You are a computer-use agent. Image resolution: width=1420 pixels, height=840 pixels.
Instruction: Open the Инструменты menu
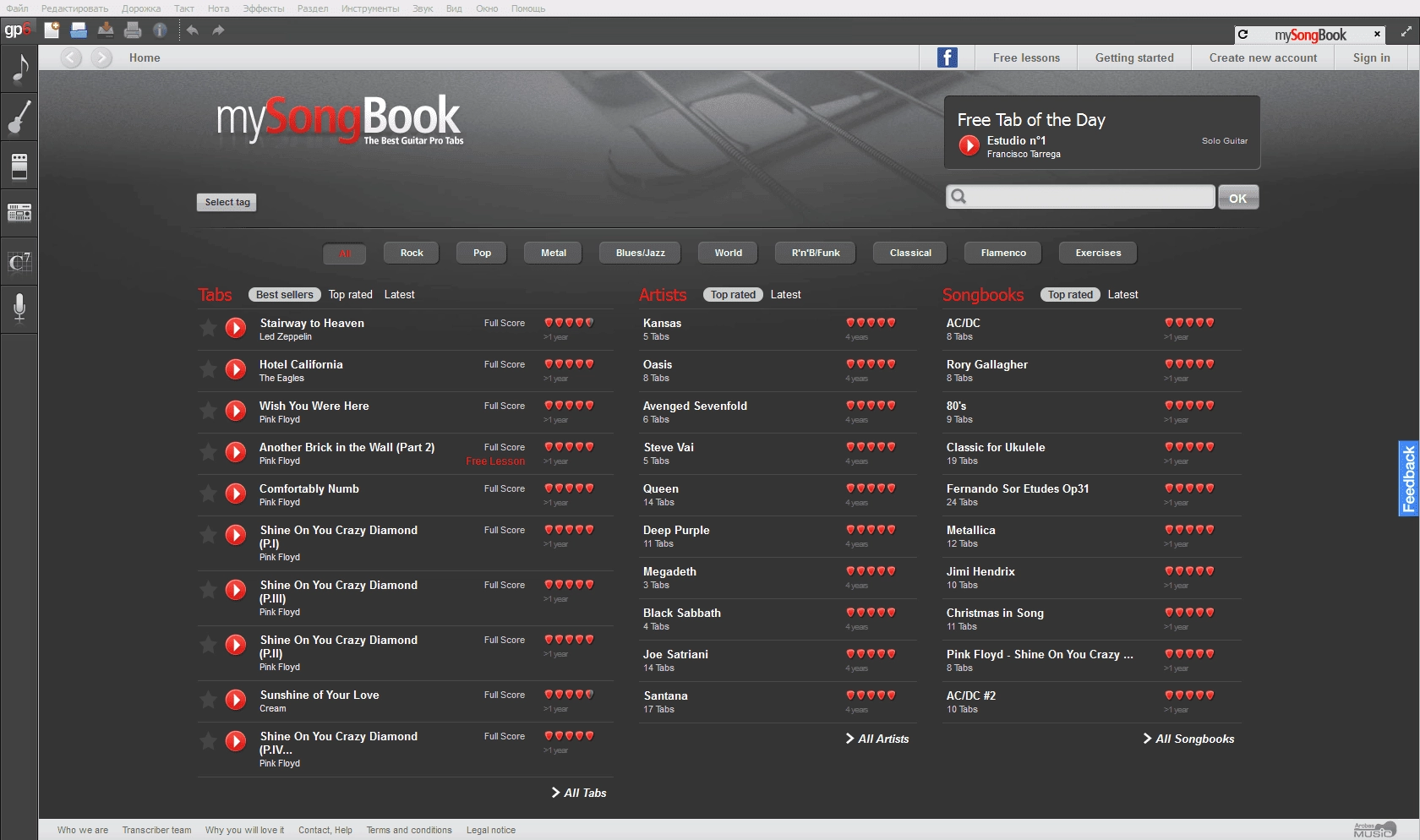(370, 8)
